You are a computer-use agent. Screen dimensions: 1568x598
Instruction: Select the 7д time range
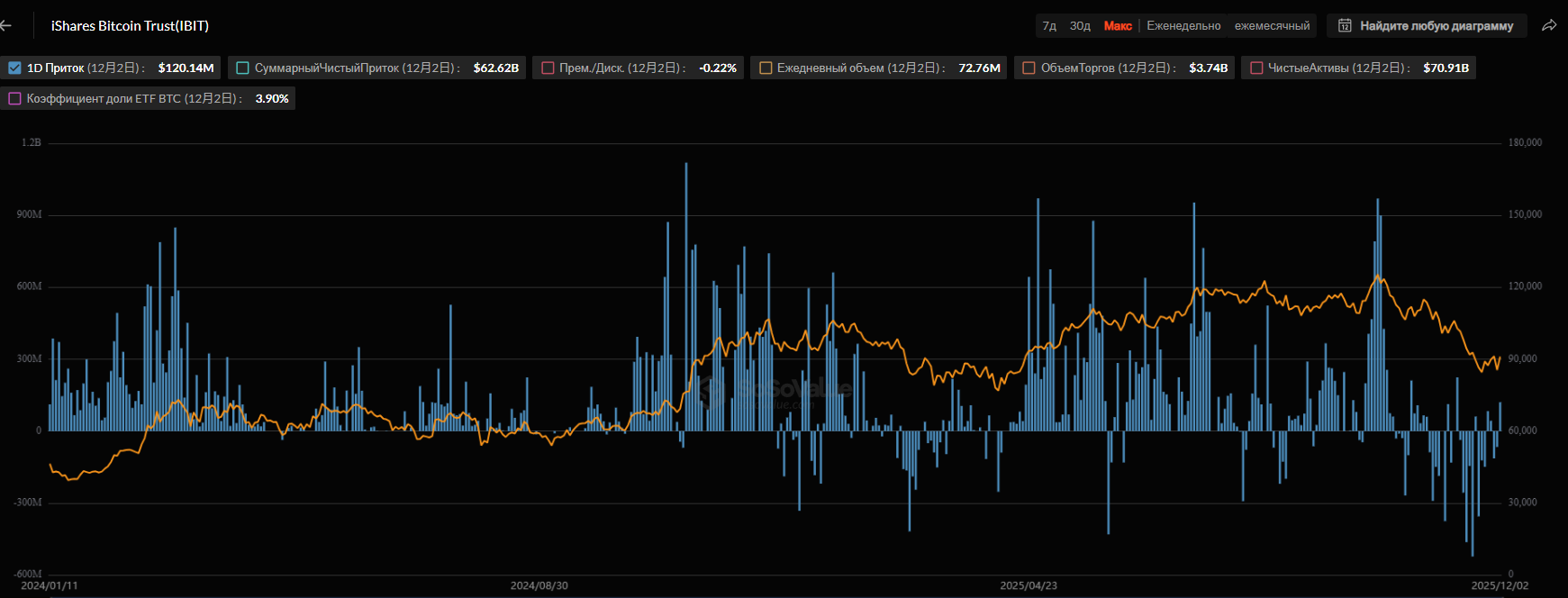pos(1049,26)
